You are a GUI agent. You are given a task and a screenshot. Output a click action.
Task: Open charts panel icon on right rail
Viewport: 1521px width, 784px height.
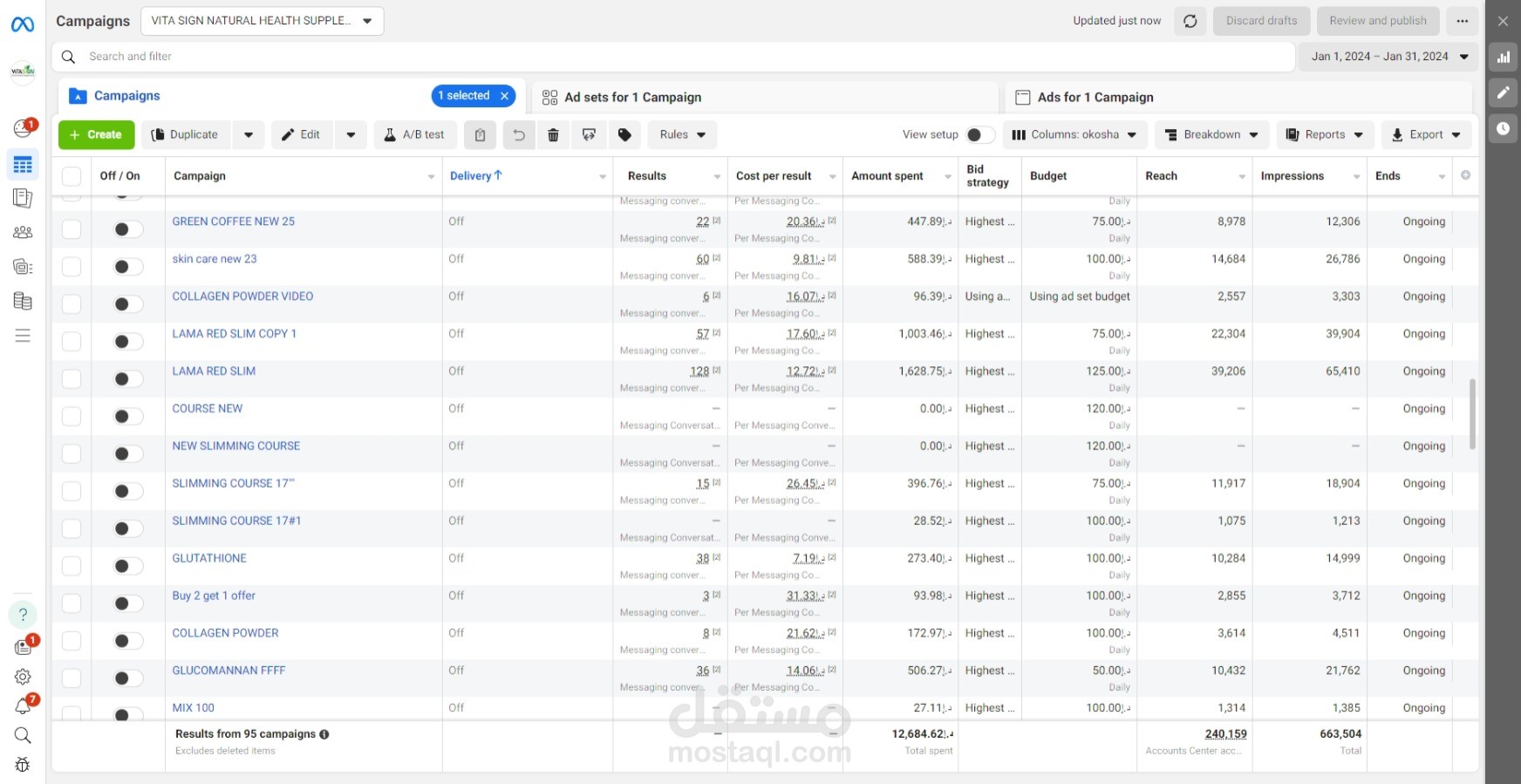pos(1504,58)
